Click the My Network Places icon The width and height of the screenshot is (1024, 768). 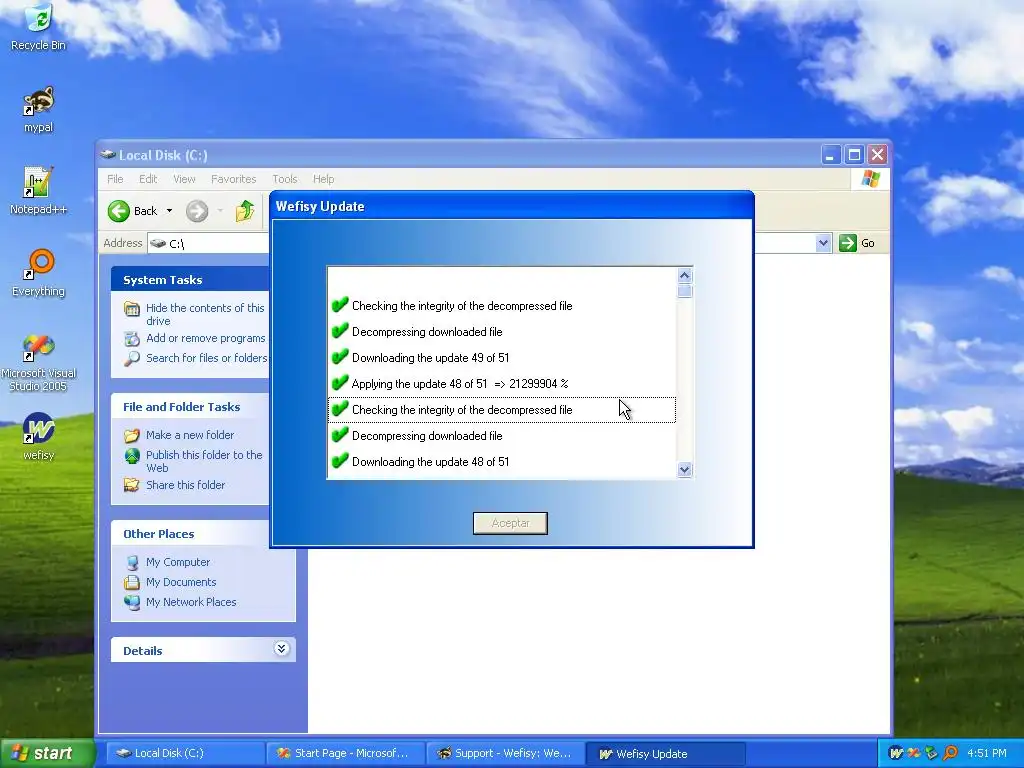pos(132,602)
